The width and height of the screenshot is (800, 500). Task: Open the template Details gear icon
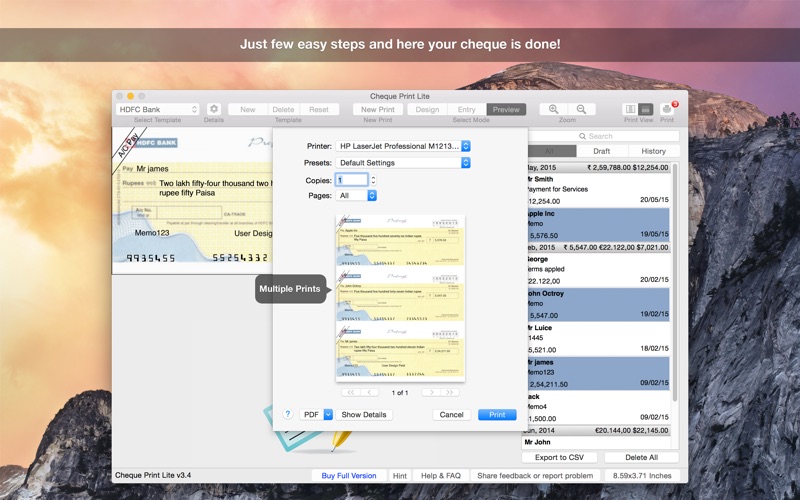(x=214, y=109)
